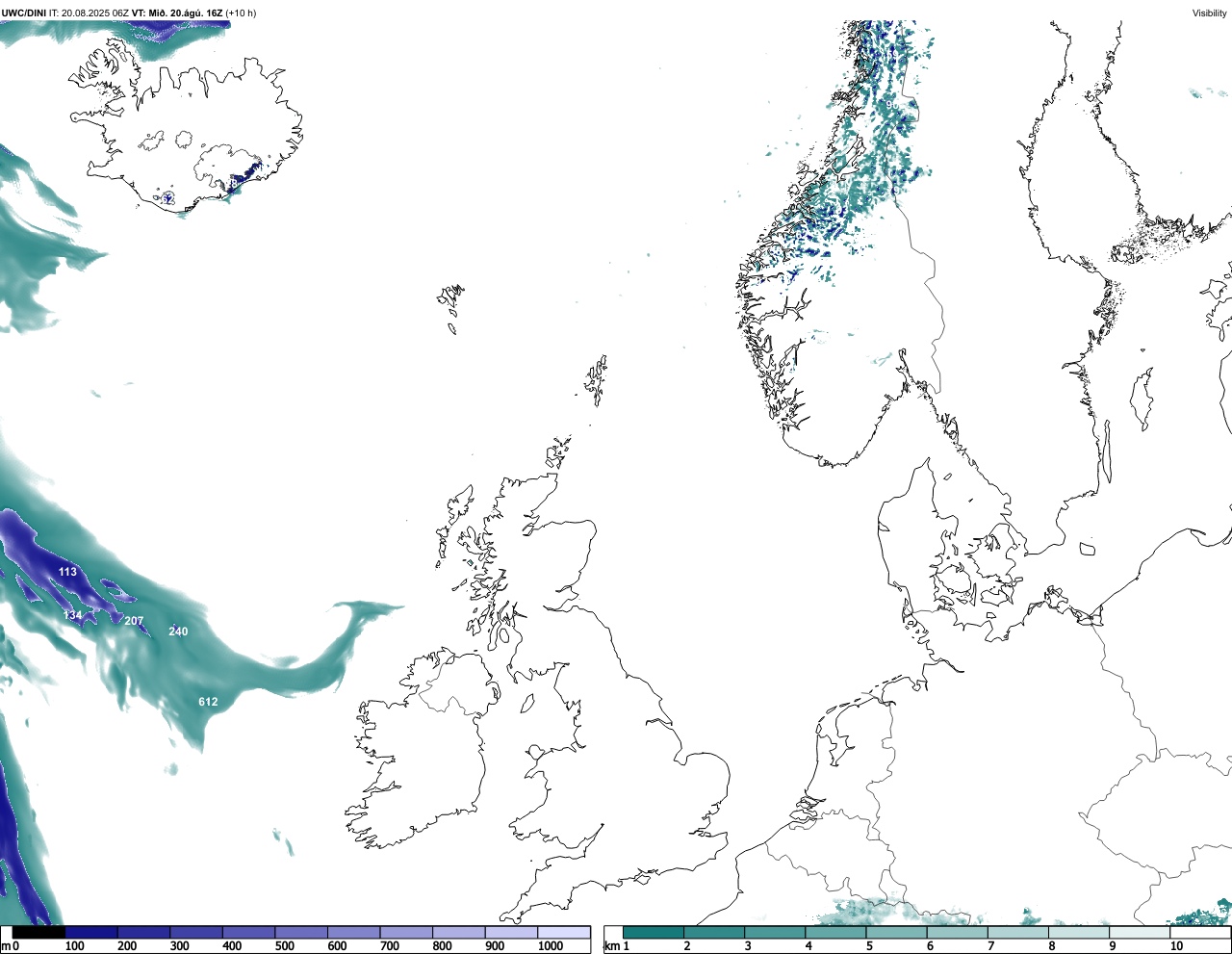
Task: Click the '113' visibility value on the map
Action: click(67, 572)
